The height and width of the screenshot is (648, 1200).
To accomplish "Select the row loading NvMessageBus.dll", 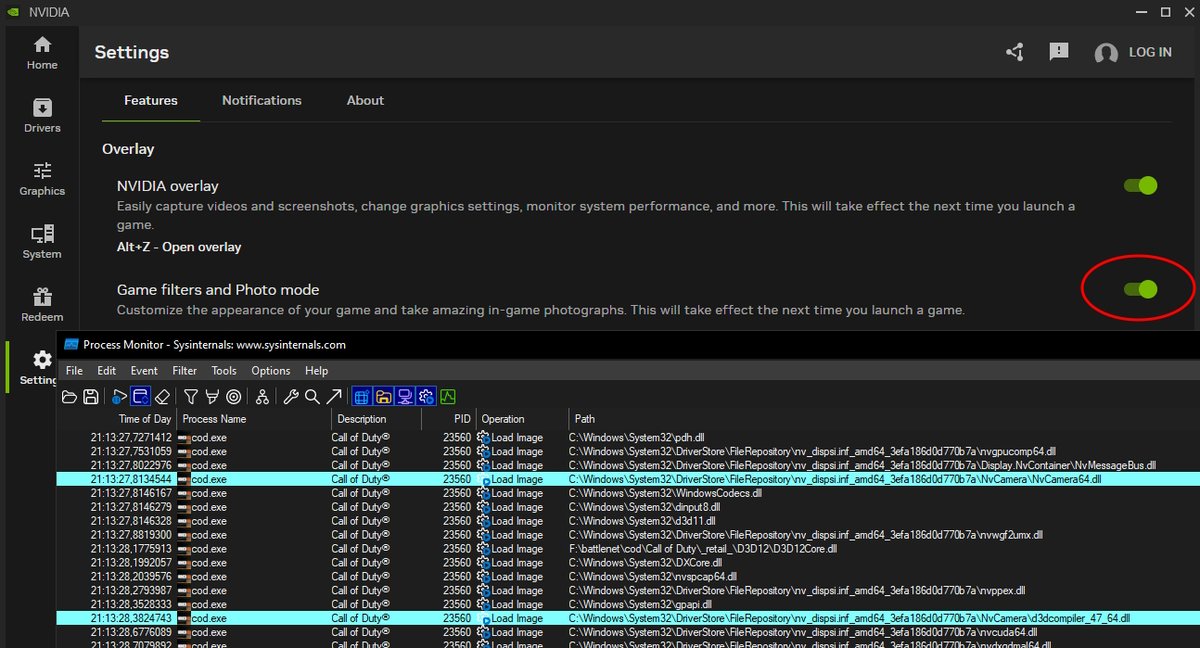I will click(x=628, y=465).
